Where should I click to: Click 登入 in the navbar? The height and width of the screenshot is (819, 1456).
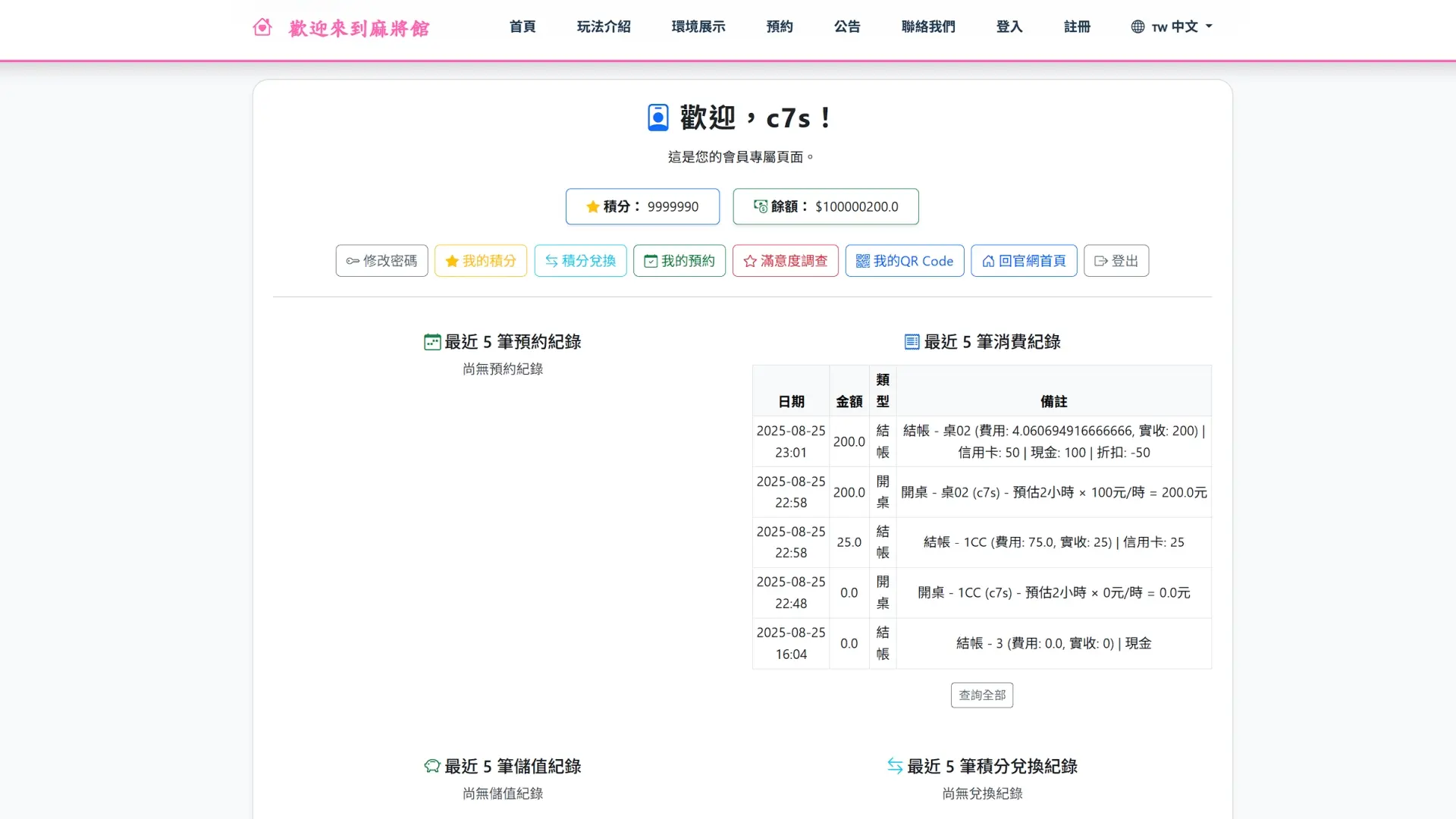click(1009, 27)
